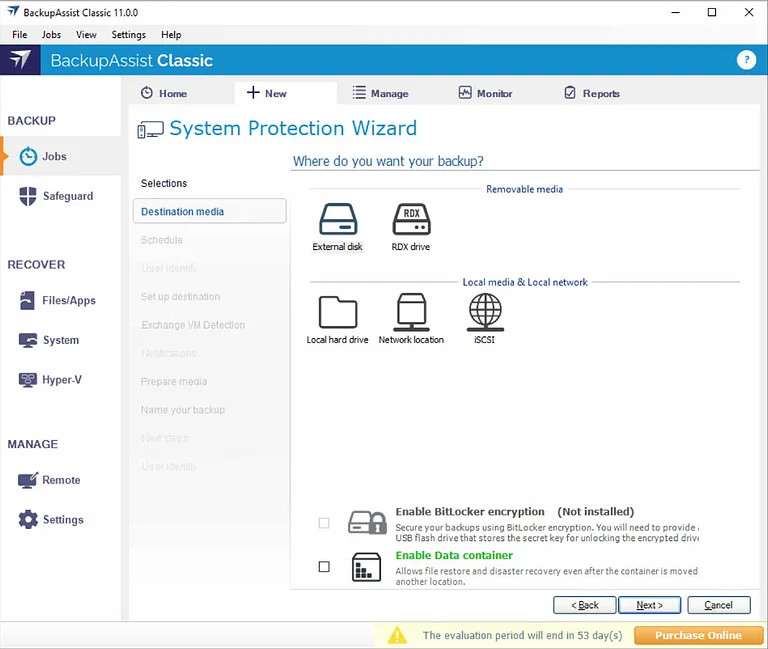
Task: Cancel the wizard
Action: [719, 605]
